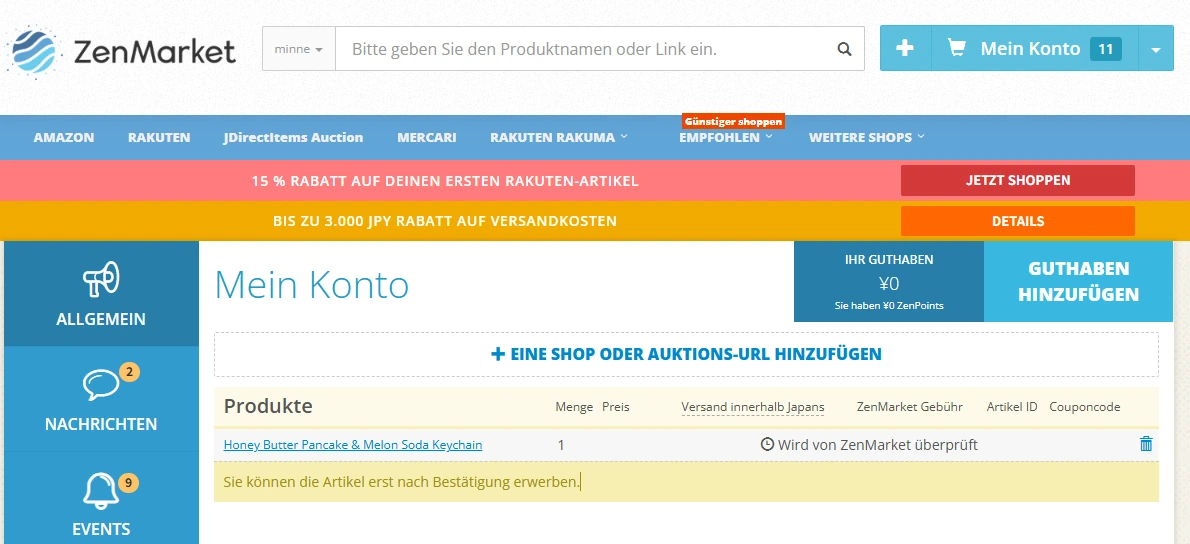The width and height of the screenshot is (1190, 544).
Task: Click the JETZT SHOPPEN button
Action: (1018, 181)
